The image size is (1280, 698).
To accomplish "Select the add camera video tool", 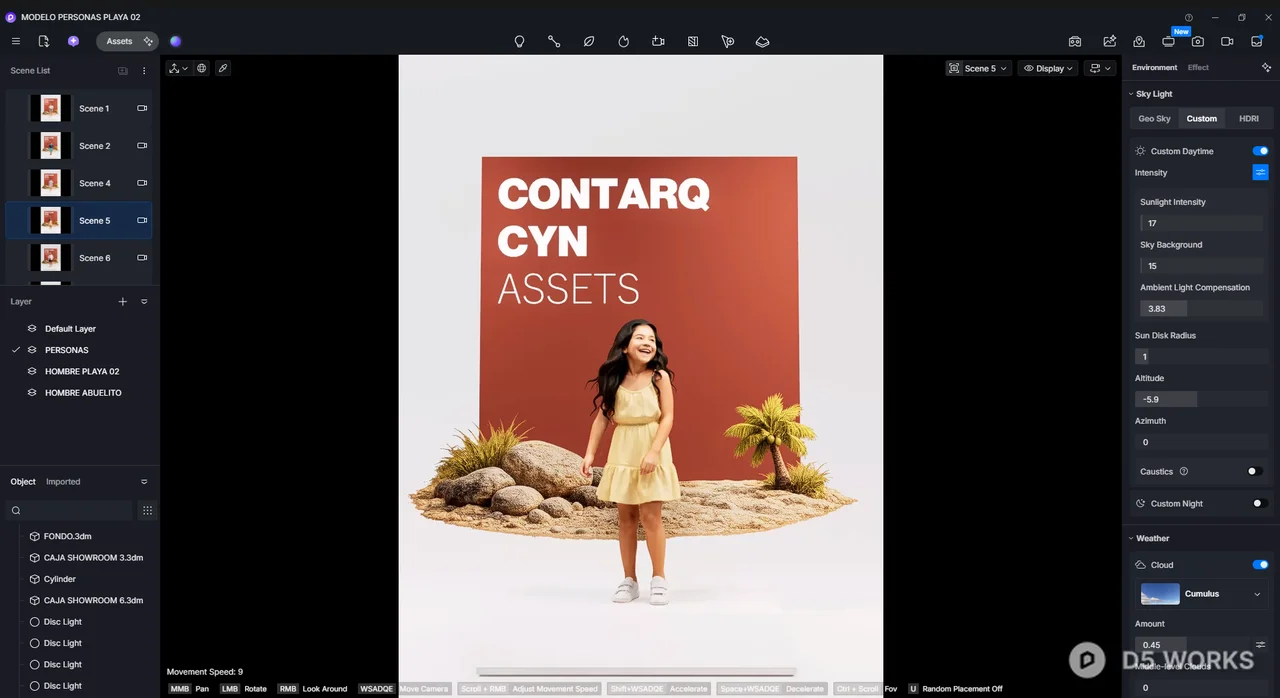I will pyautogui.click(x=658, y=41).
